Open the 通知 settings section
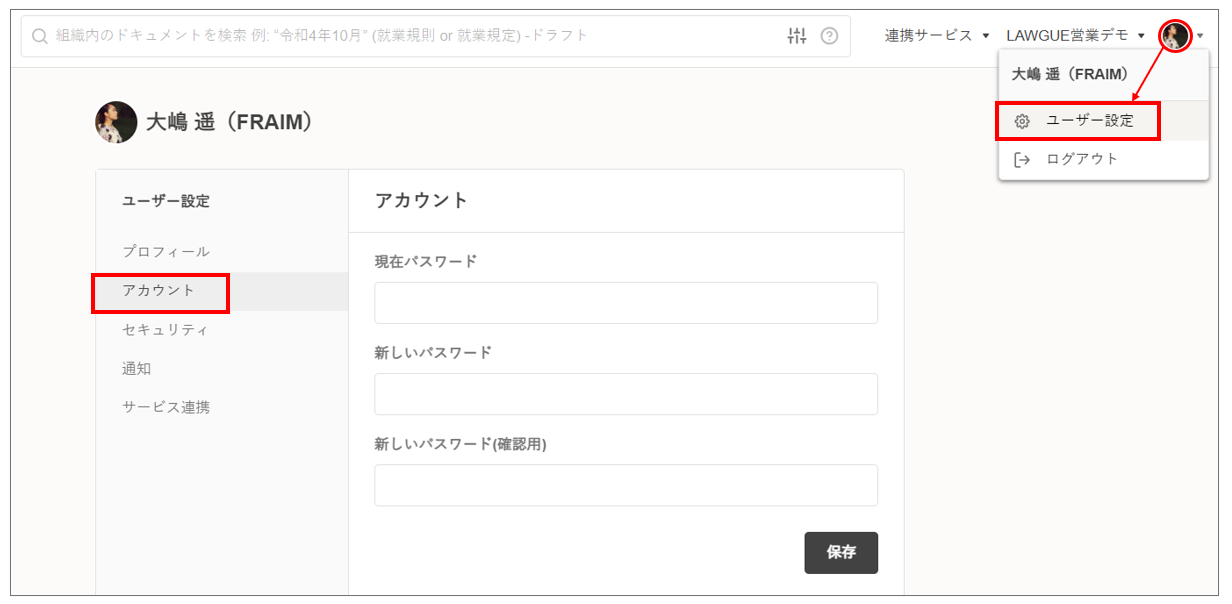1232x604 pixels. coord(137,369)
